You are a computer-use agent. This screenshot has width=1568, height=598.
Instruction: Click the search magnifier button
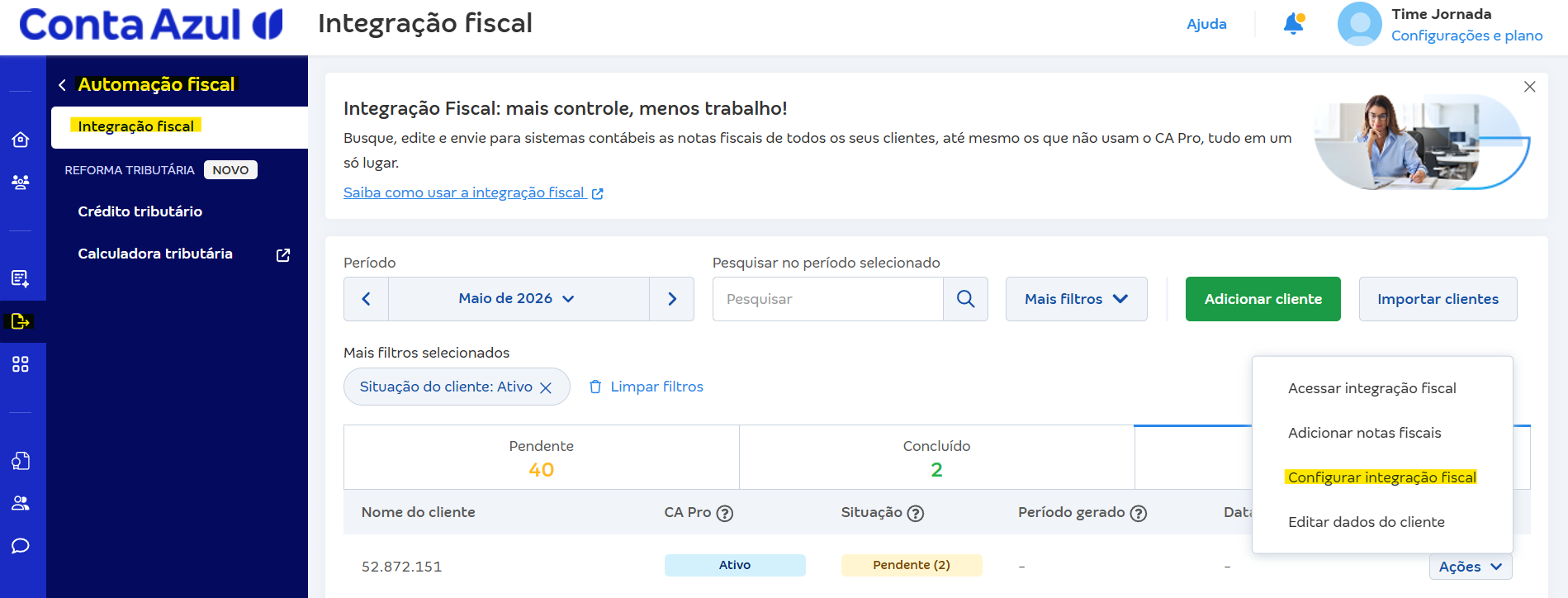pos(965,299)
